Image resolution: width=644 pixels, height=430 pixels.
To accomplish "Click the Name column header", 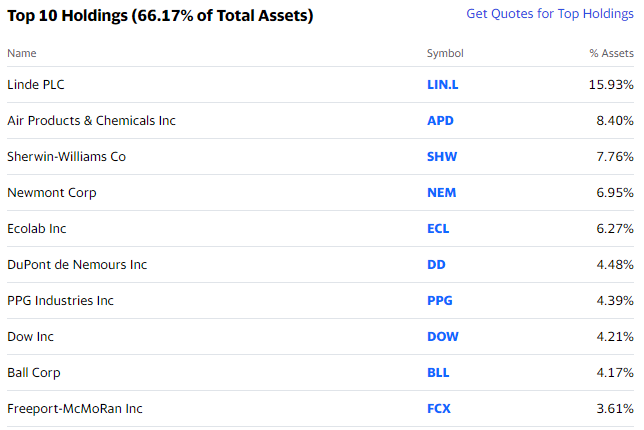I will (22, 53).
